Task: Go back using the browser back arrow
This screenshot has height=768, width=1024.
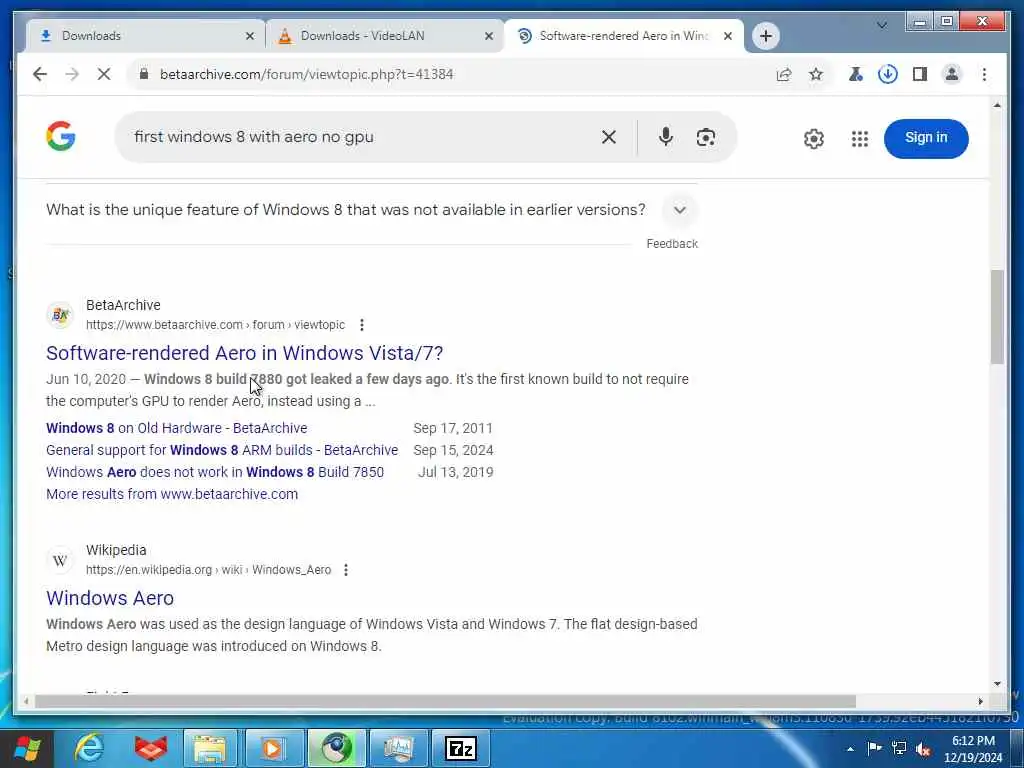Action: [40, 74]
